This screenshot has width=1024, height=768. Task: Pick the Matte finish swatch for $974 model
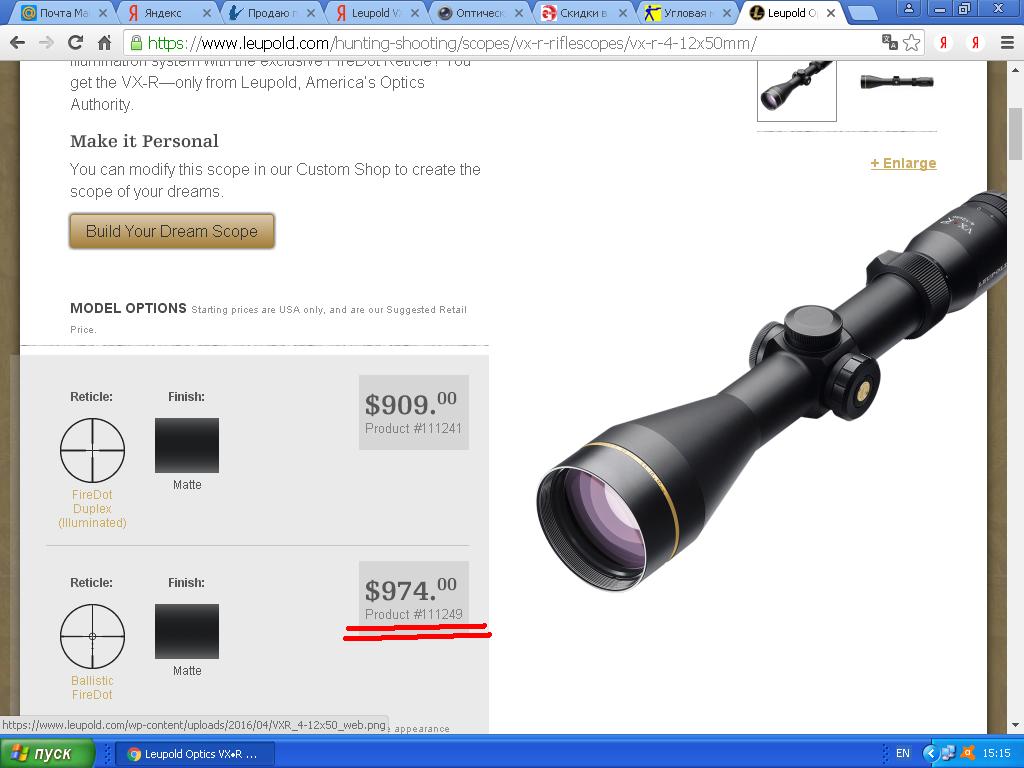pos(187,631)
